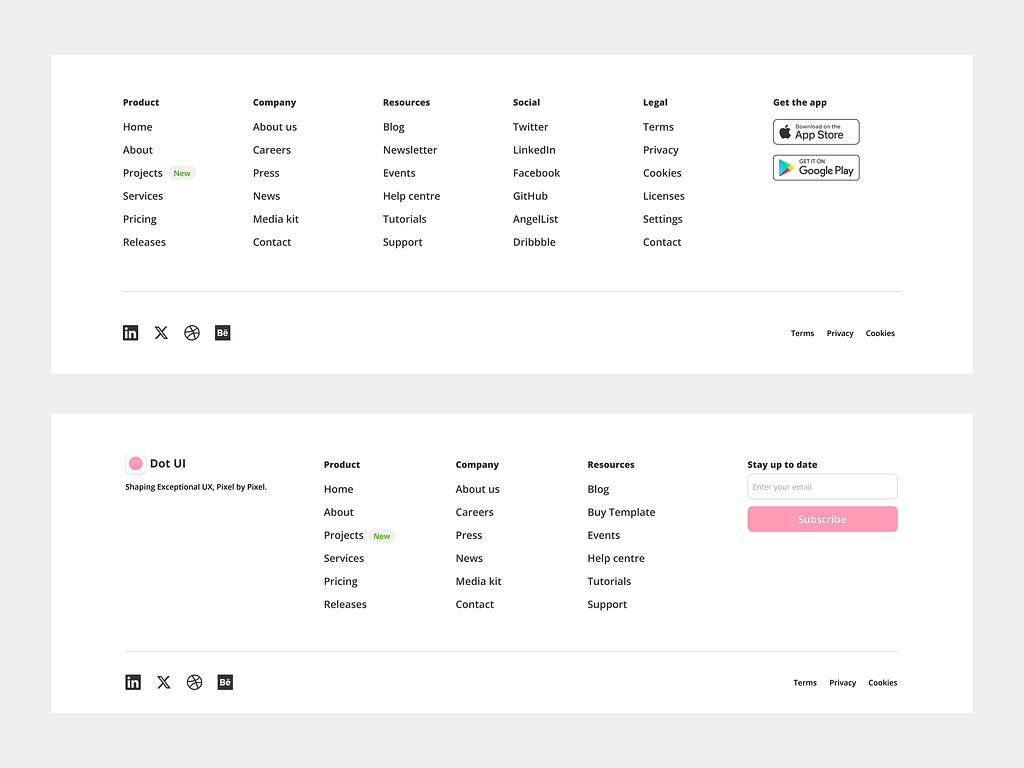Open the LinkedIn text link under Social
The image size is (1024, 768).
point(534,150)
